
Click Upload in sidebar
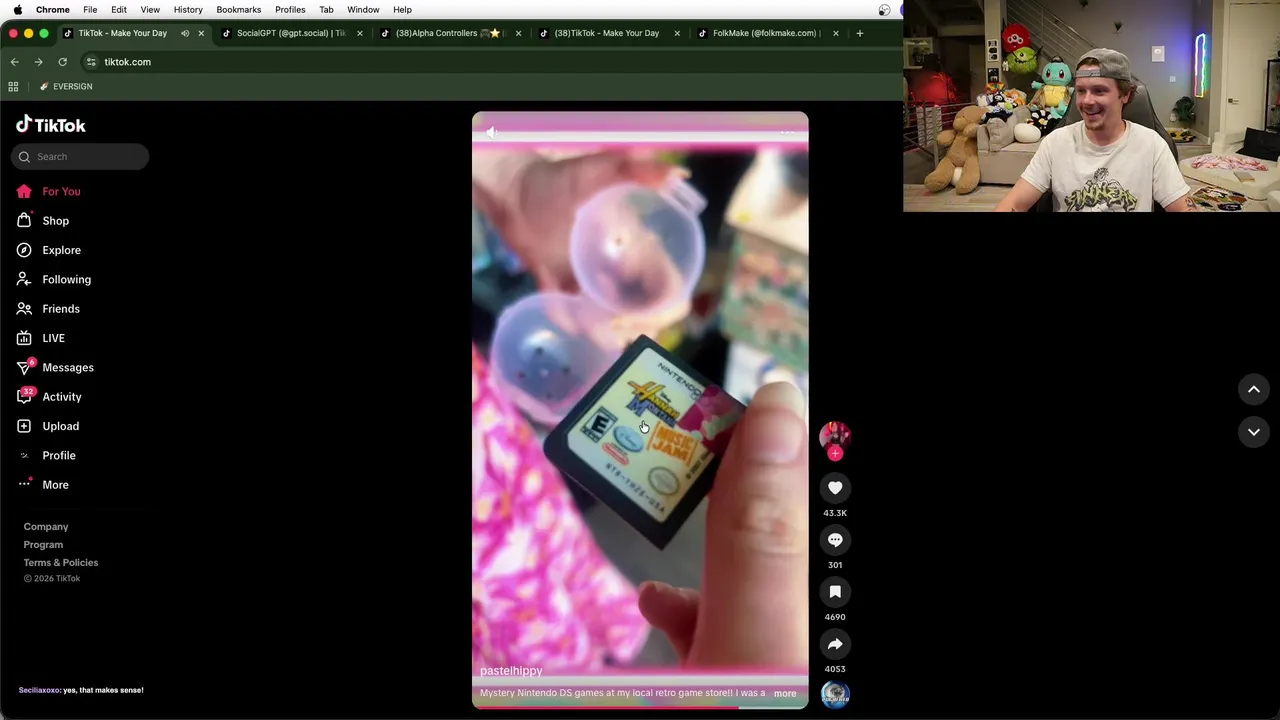coord(60,426)
